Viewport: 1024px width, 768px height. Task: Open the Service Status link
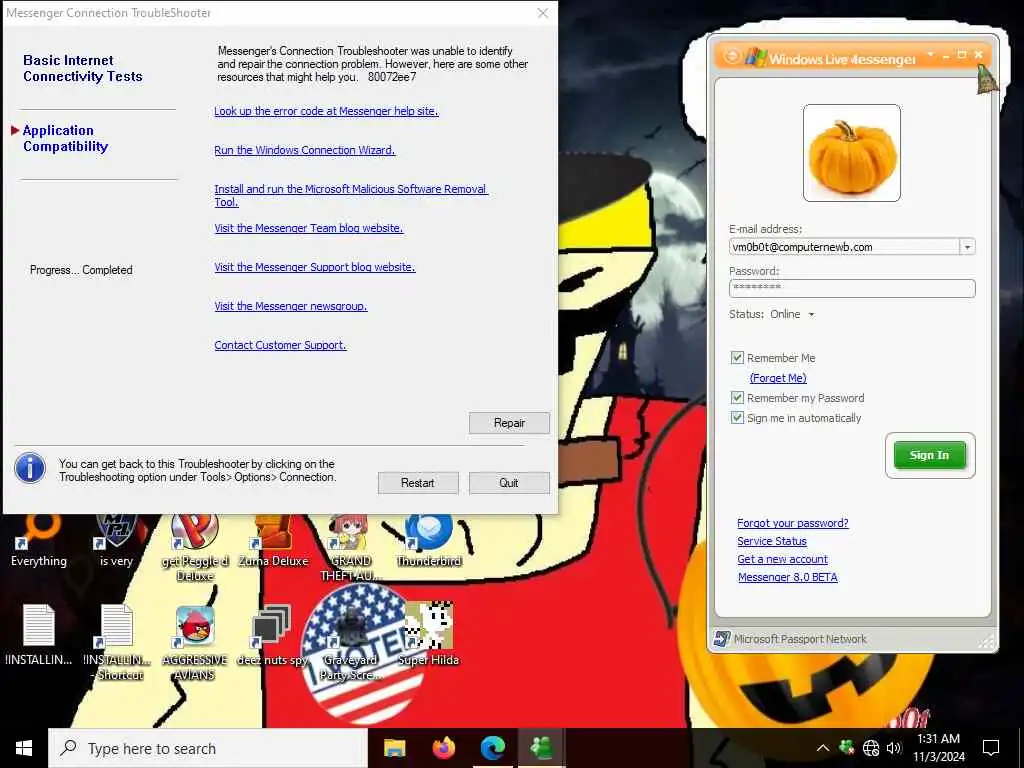point(772,541)
